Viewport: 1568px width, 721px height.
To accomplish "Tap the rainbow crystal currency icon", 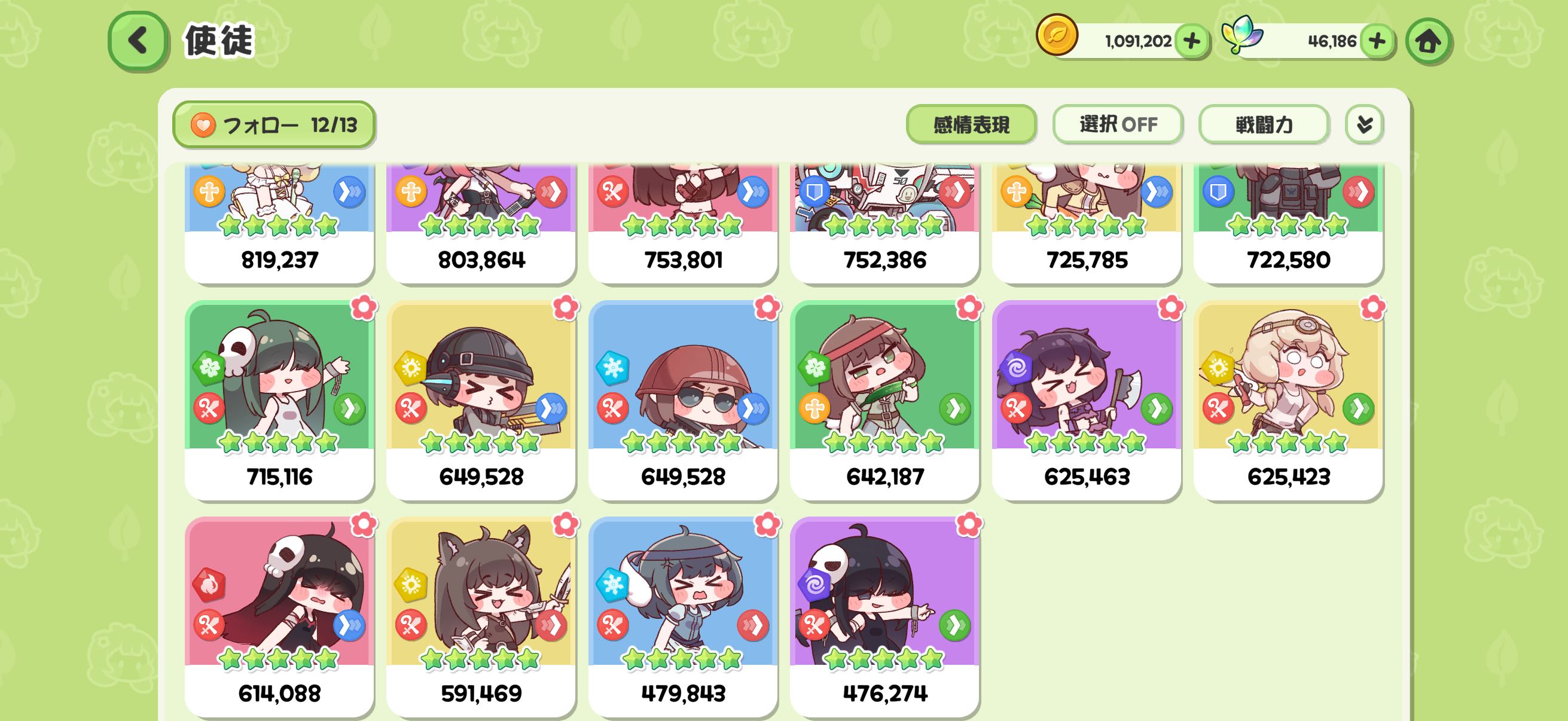I will 1241,35.
